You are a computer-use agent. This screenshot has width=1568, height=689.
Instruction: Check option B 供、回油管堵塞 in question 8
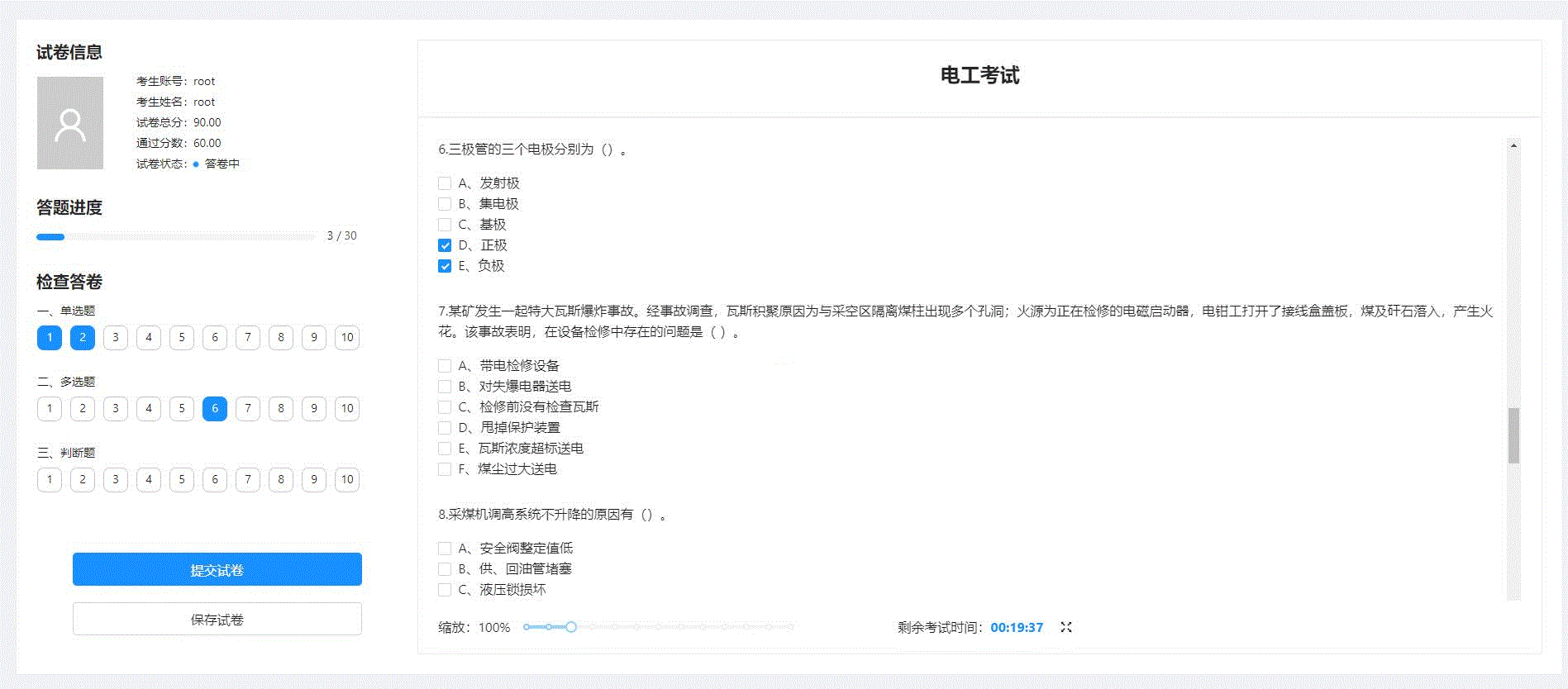point(445,569)
